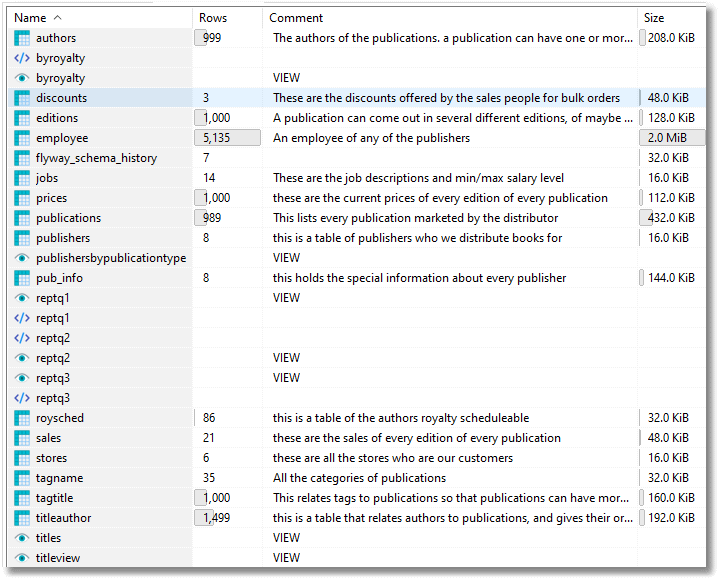Click the roysched row count 86
Image resolution: width=720 pixels, height=581 pixels.
pyautogui.click(x=209, y=418)
